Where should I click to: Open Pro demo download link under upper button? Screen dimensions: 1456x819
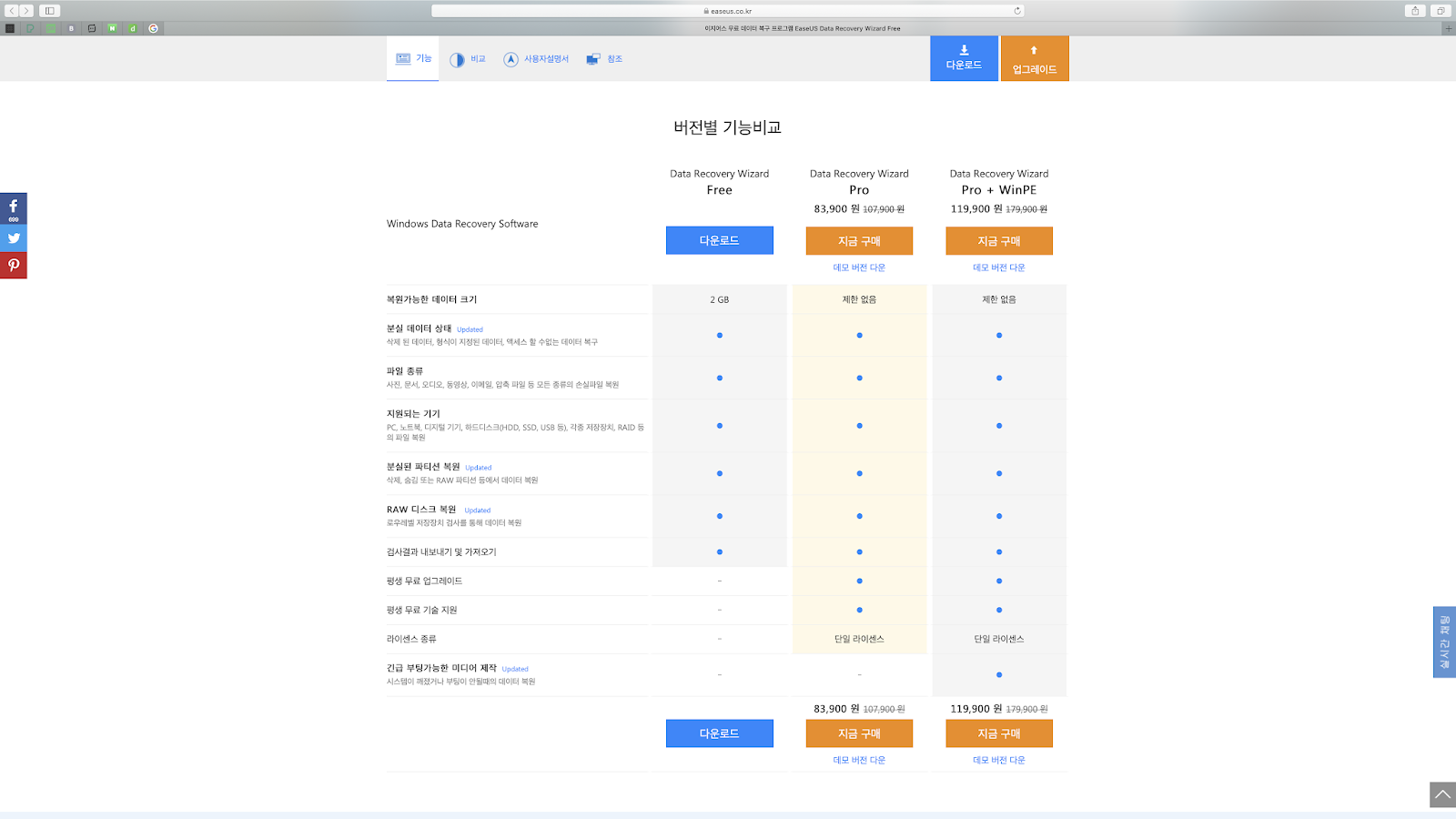[859, 268]
